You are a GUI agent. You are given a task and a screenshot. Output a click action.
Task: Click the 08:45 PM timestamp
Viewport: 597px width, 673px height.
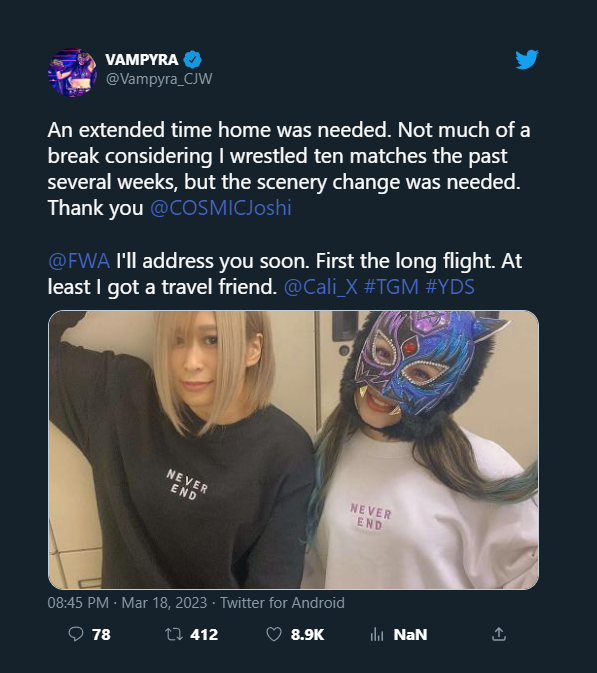(x=78, y=603)
